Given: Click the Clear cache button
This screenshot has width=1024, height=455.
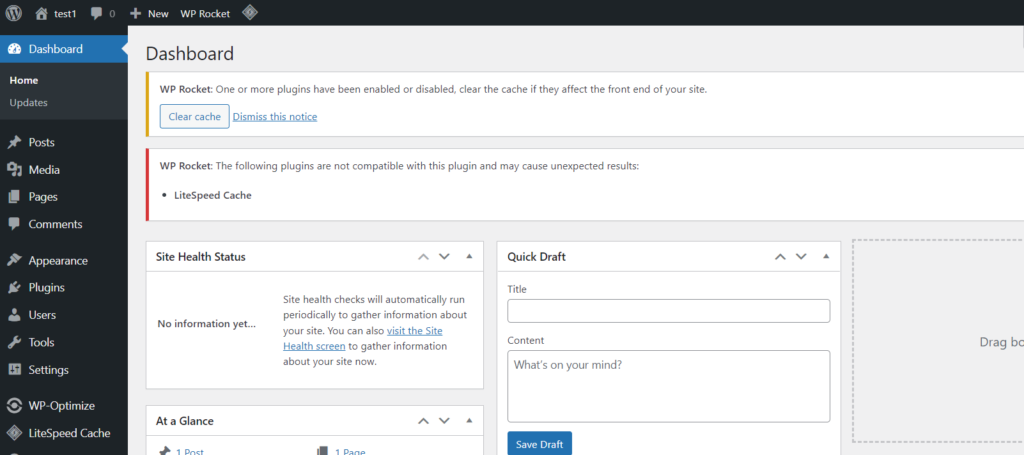Looking at the screenshot, I should click(195, 116).
